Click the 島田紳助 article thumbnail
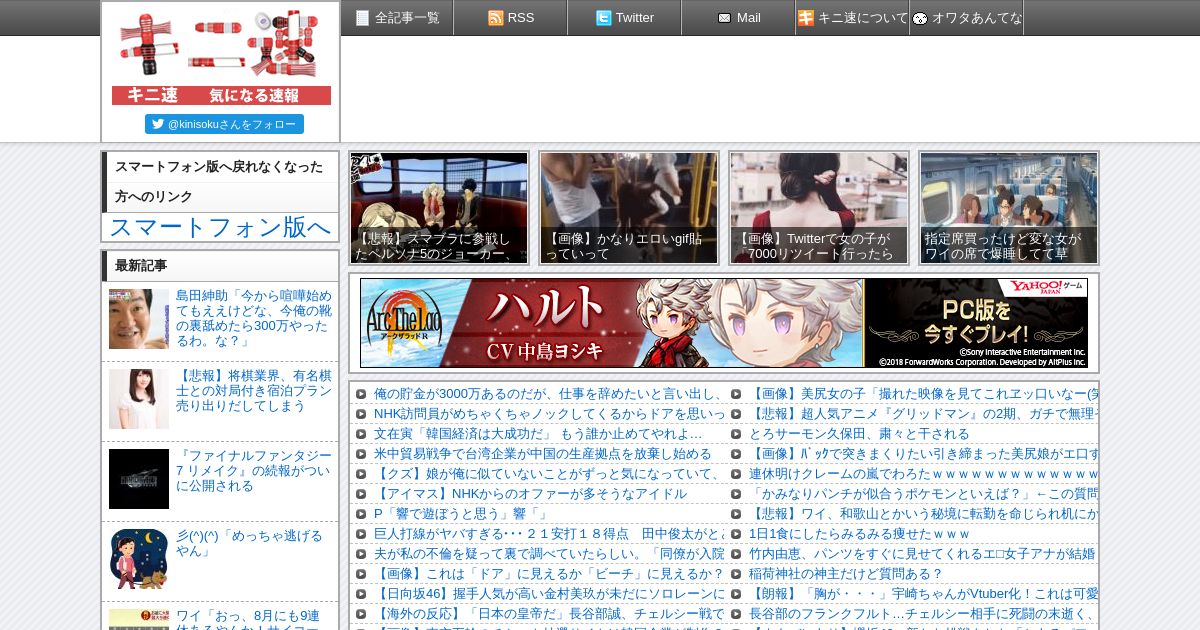This screenshot has height=630, width=1200. pyautogui.click(x=139, y=319)
